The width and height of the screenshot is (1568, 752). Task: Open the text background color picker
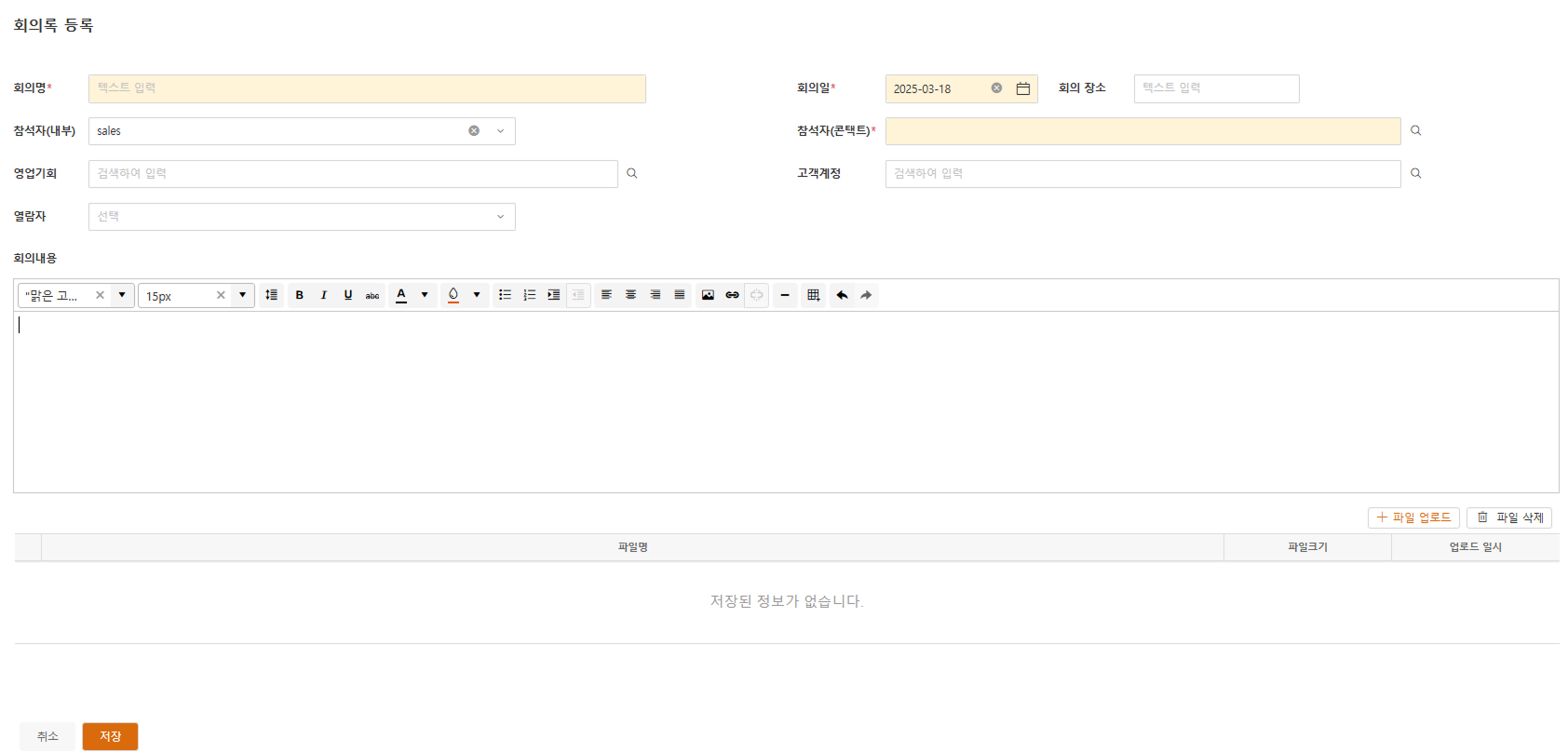pyautogui.click(x=477, y=295)
